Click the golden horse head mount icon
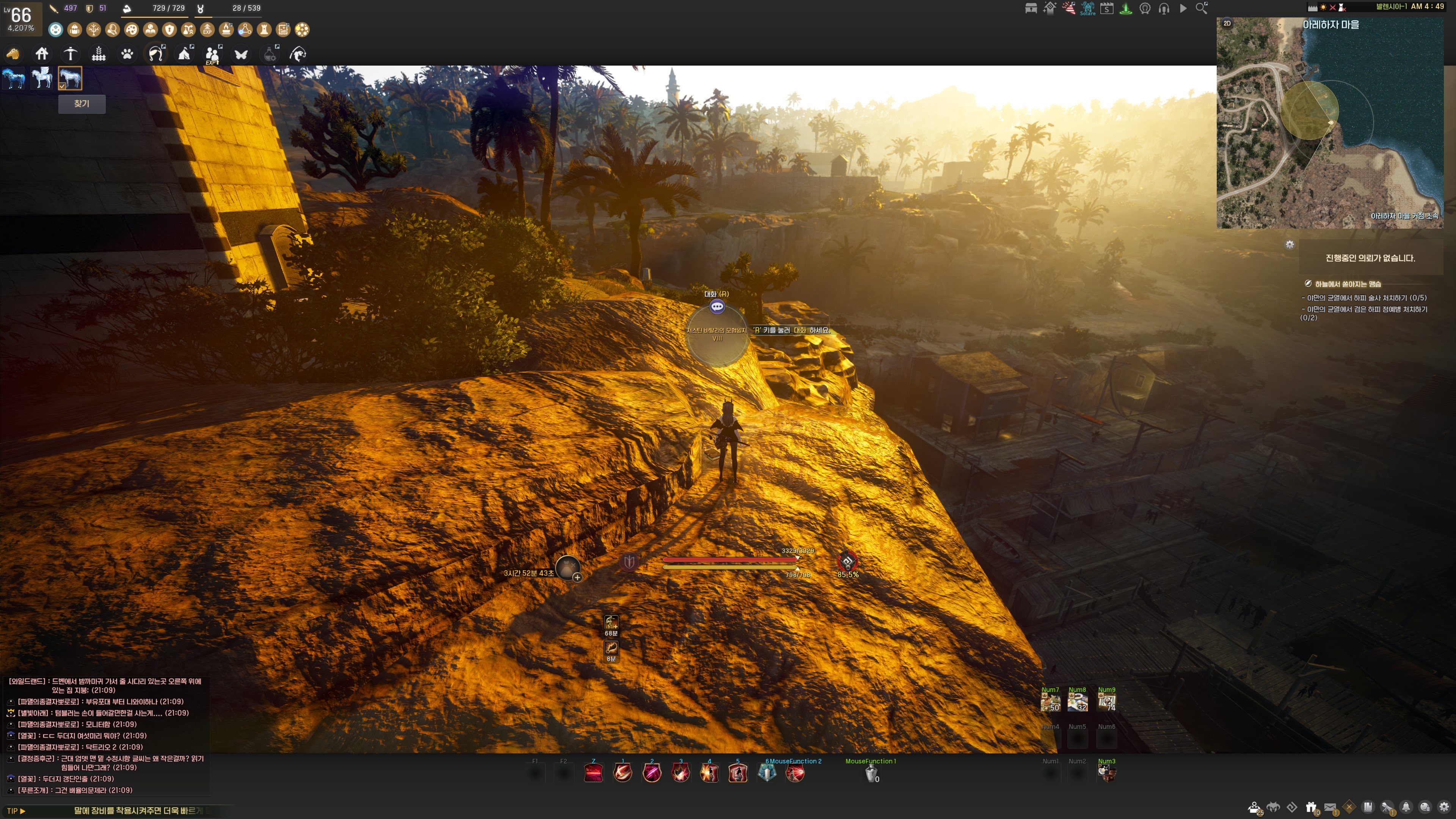The image size is (1456, 819). 13,54
